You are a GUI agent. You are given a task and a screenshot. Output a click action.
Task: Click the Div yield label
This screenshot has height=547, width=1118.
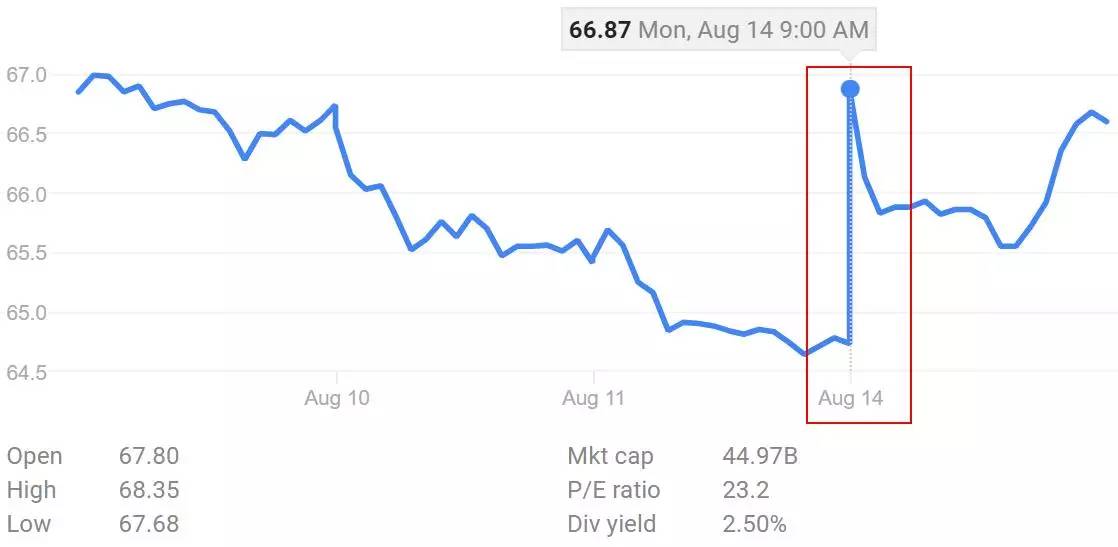pyautogui.click(x=611, y=523)
